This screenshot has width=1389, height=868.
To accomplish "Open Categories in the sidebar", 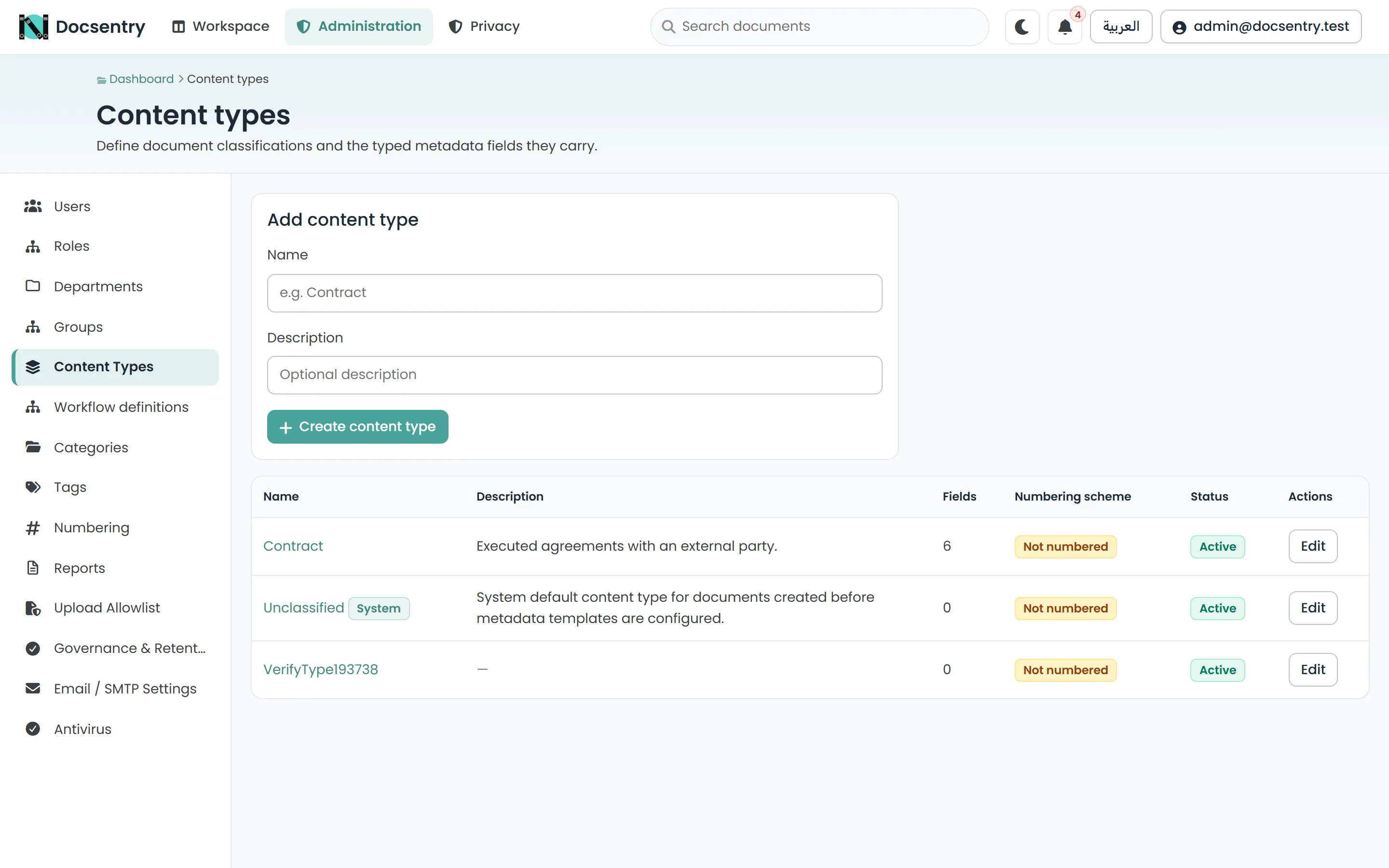I will (115, 447).
